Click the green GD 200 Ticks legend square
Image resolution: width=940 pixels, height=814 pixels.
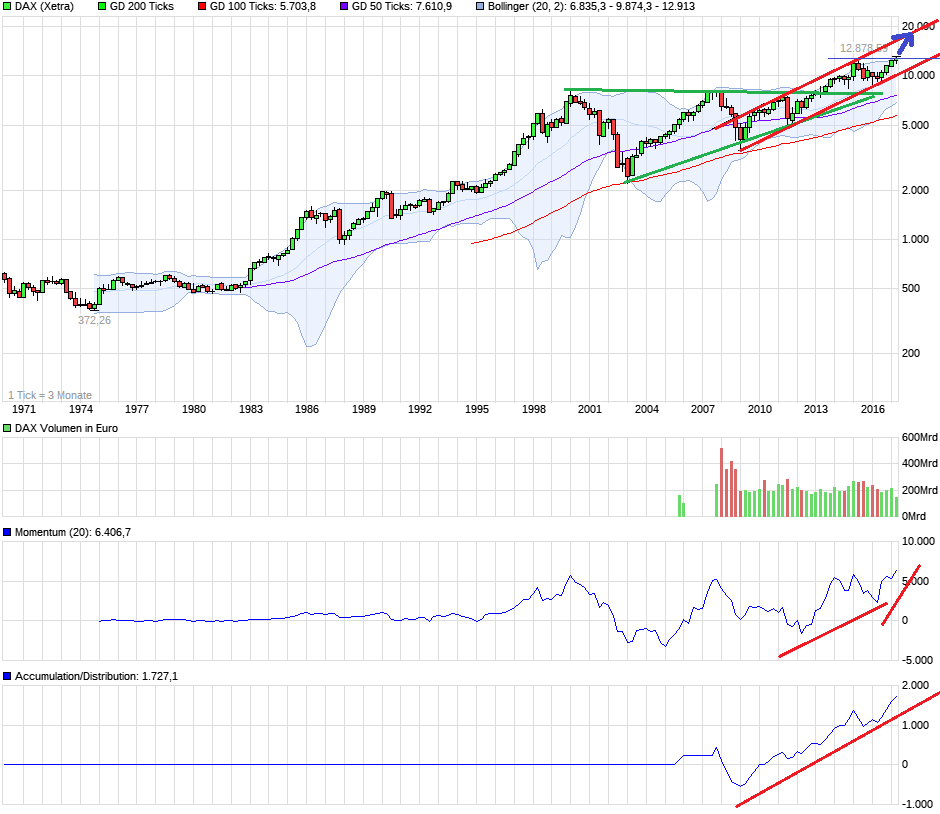point(102,7)
